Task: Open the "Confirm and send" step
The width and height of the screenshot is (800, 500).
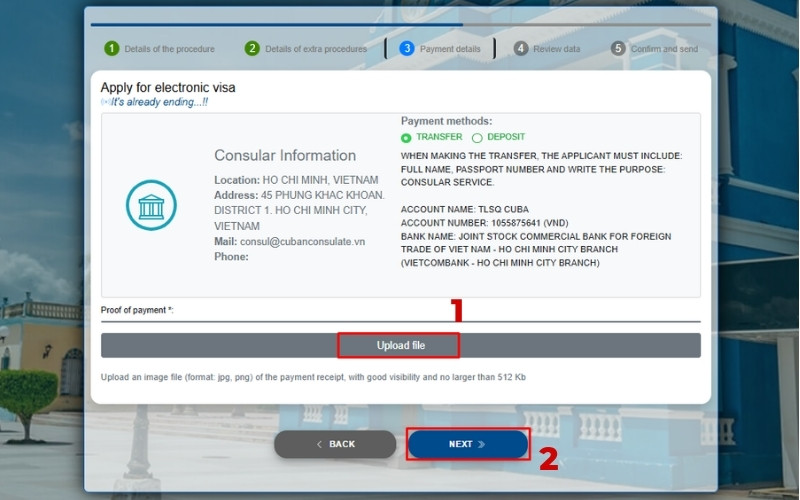Action: pyautogui.click(x=664, y=49)
